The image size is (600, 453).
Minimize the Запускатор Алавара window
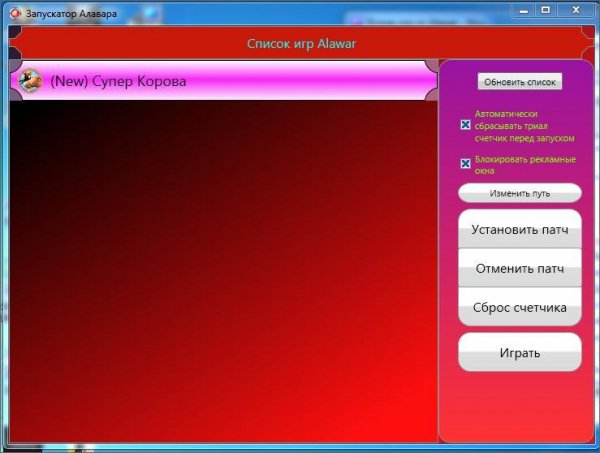coord(523,10)
